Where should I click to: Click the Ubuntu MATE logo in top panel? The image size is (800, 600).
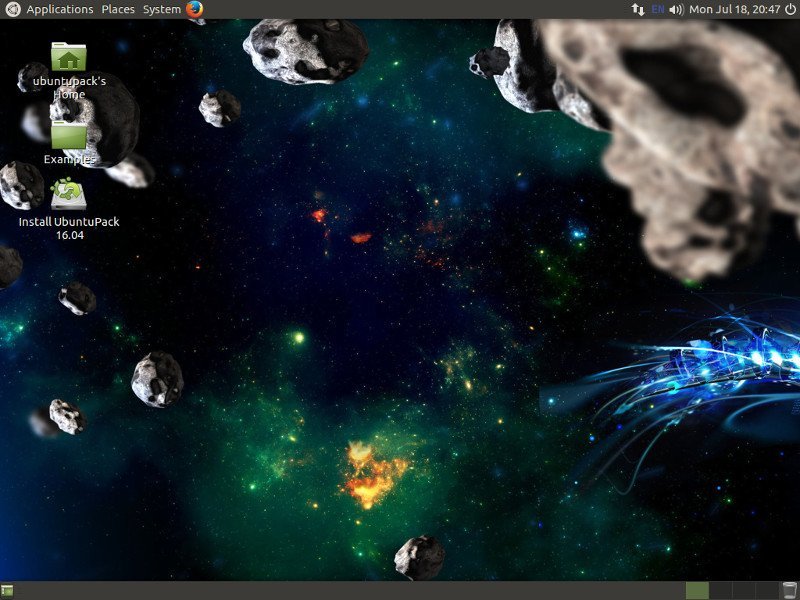pos(12,9)
